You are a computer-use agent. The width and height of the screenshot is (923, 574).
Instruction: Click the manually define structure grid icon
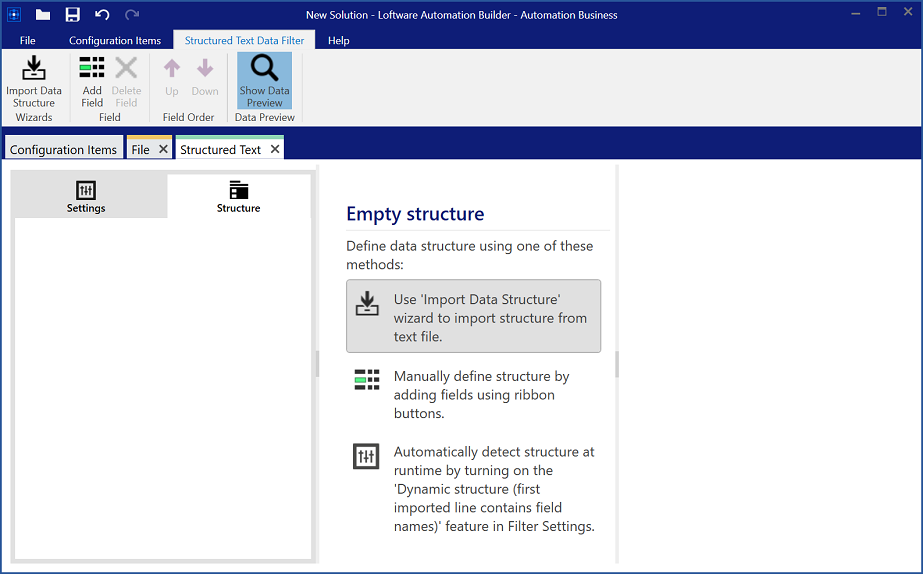[367, 380]
